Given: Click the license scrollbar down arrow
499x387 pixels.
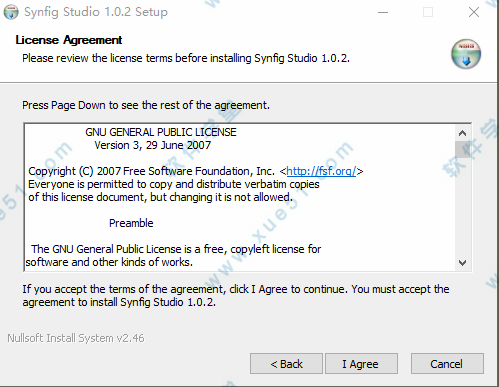Looking at the screenshot, I should pyautogui.click(x=462, y=263).
